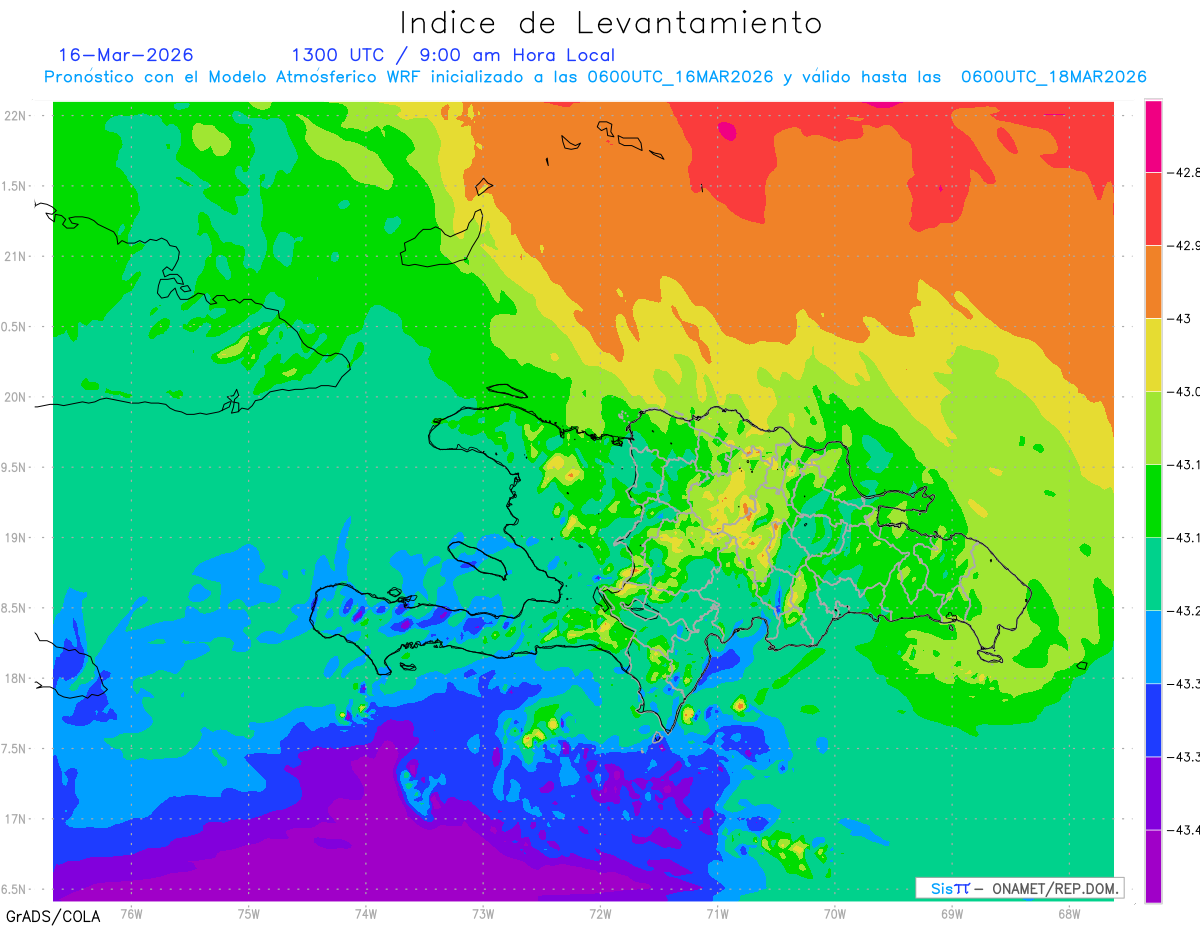Click the 'Indice de Levantamiento' title

[611, 22]
